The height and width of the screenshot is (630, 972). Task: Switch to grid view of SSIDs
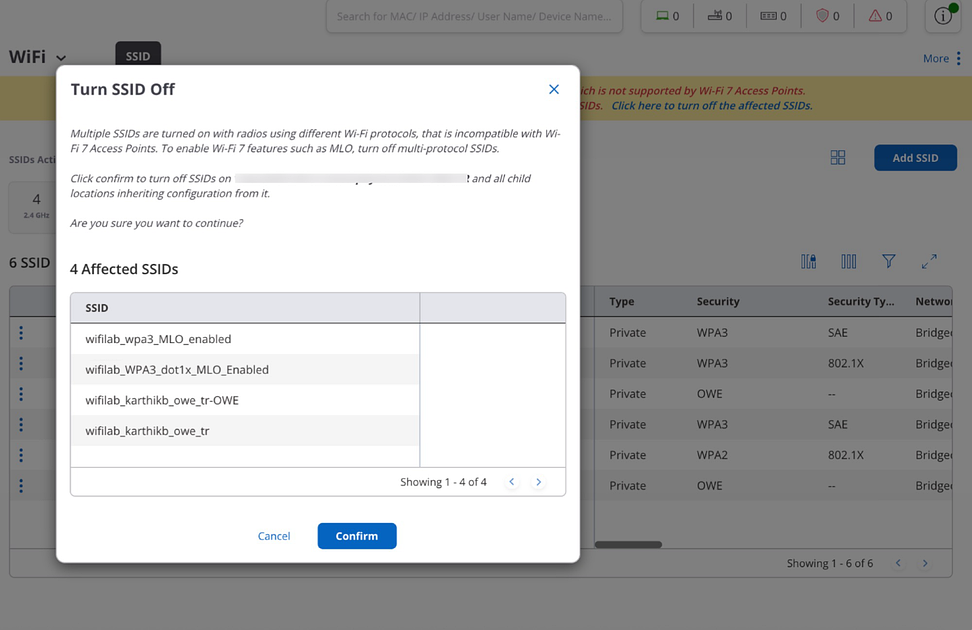pos(838,157)
